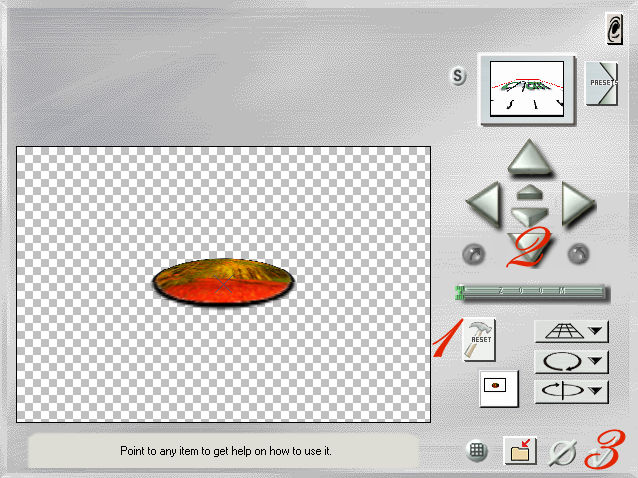Image resolution: width=638 pixels, height=478 pixels.
Task: Click the round grid icon at the bottom
Action: [x=477, y=451]
